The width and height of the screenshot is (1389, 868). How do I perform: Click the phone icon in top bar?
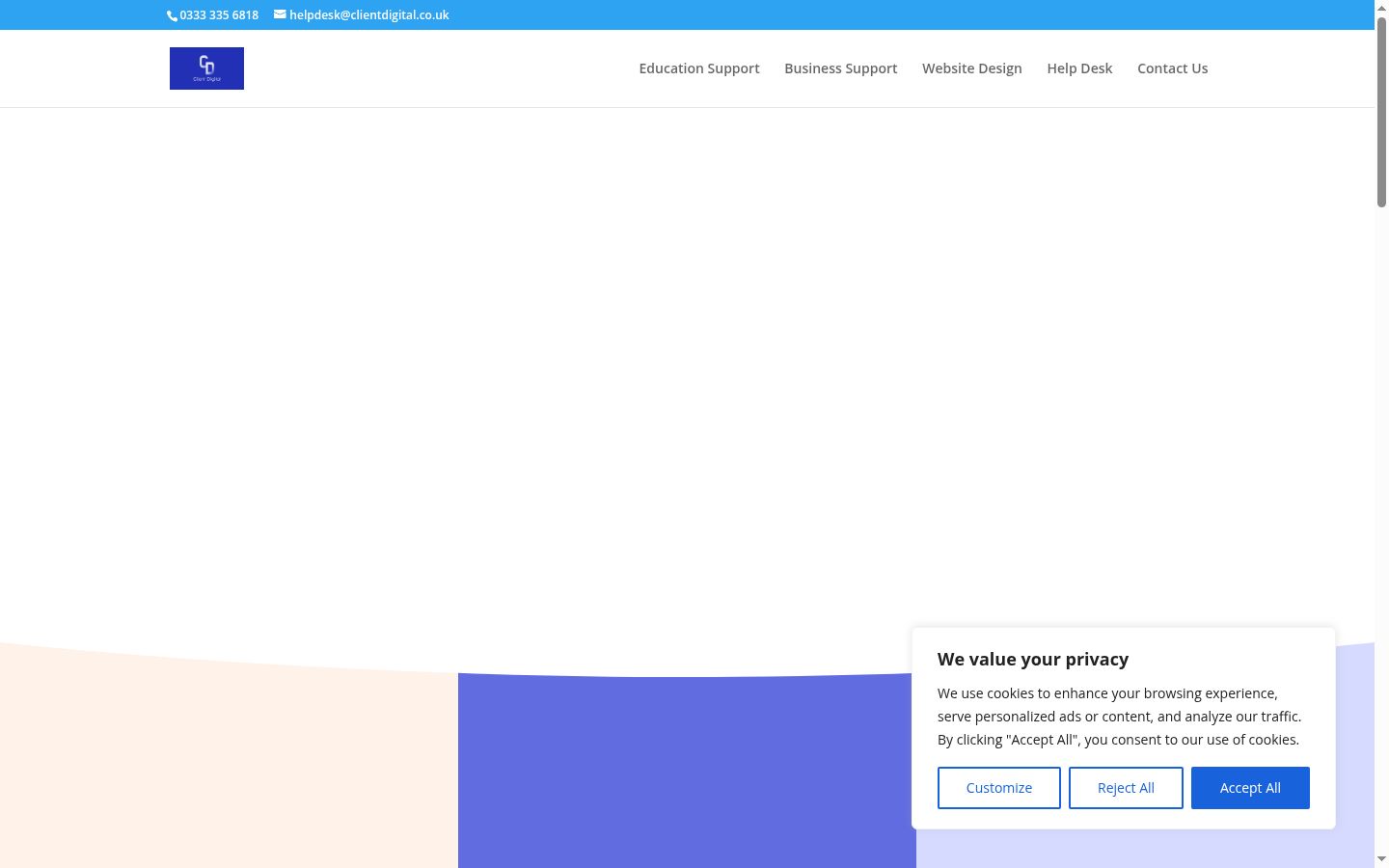point(173,15)
